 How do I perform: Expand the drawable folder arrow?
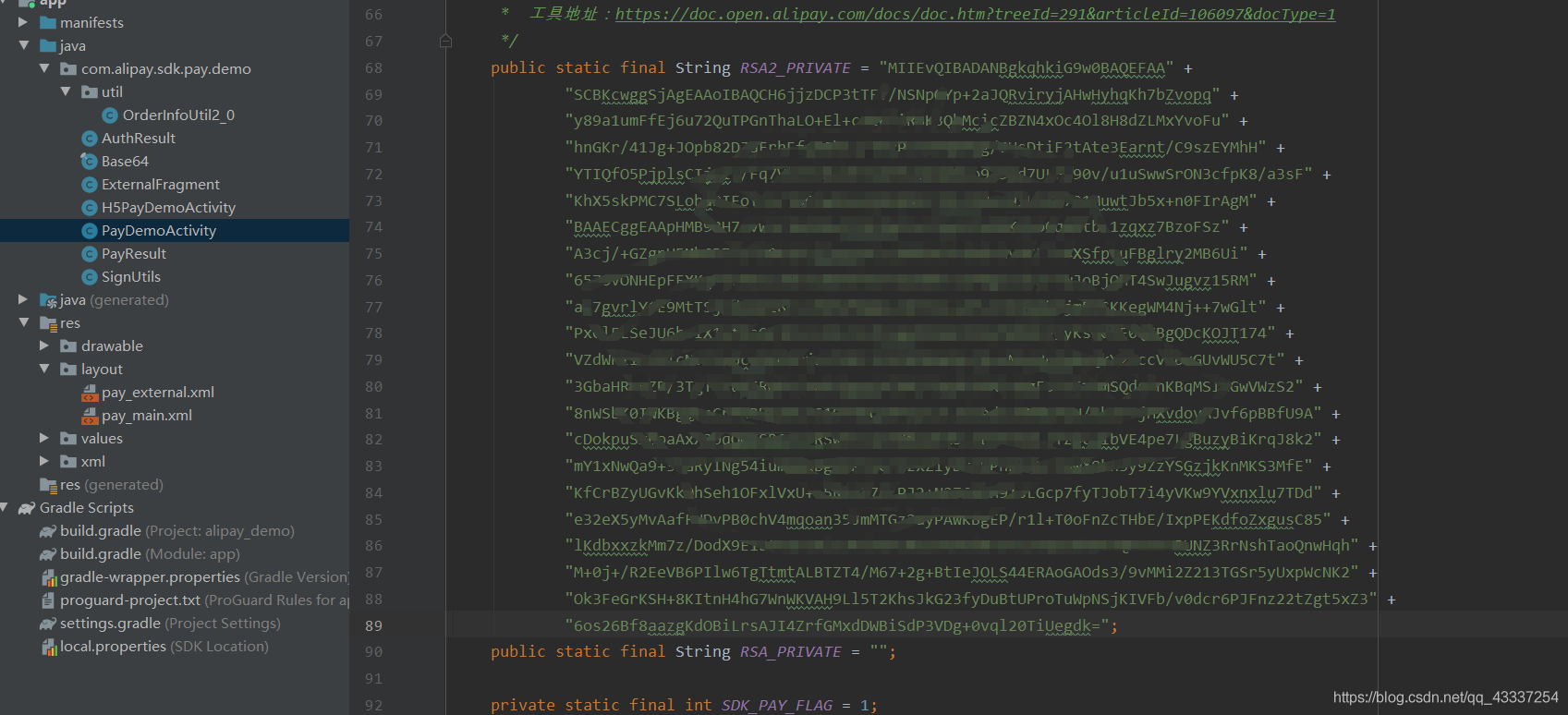point(44,345)
